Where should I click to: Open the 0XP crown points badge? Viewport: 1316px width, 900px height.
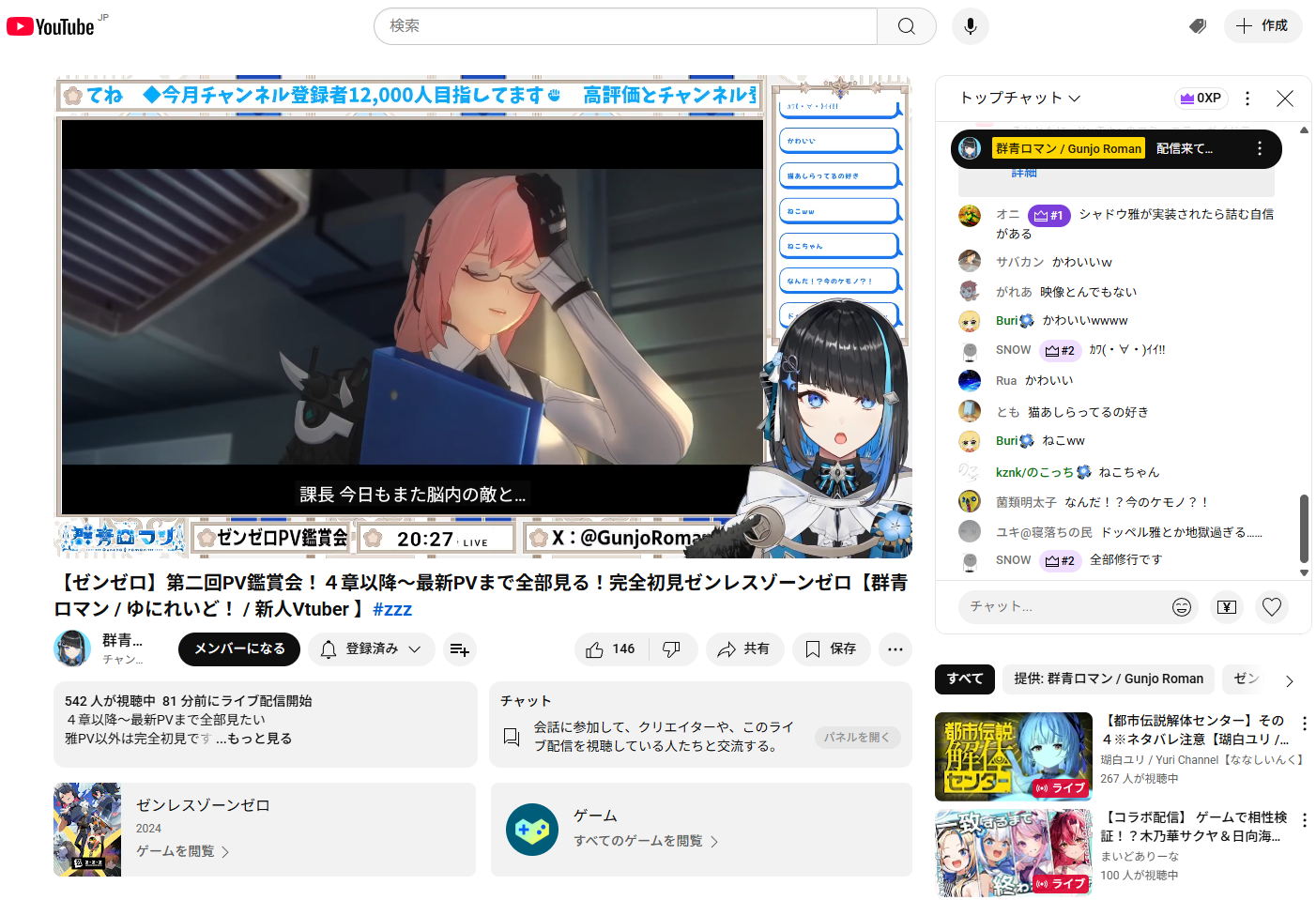coord(1201,98)
